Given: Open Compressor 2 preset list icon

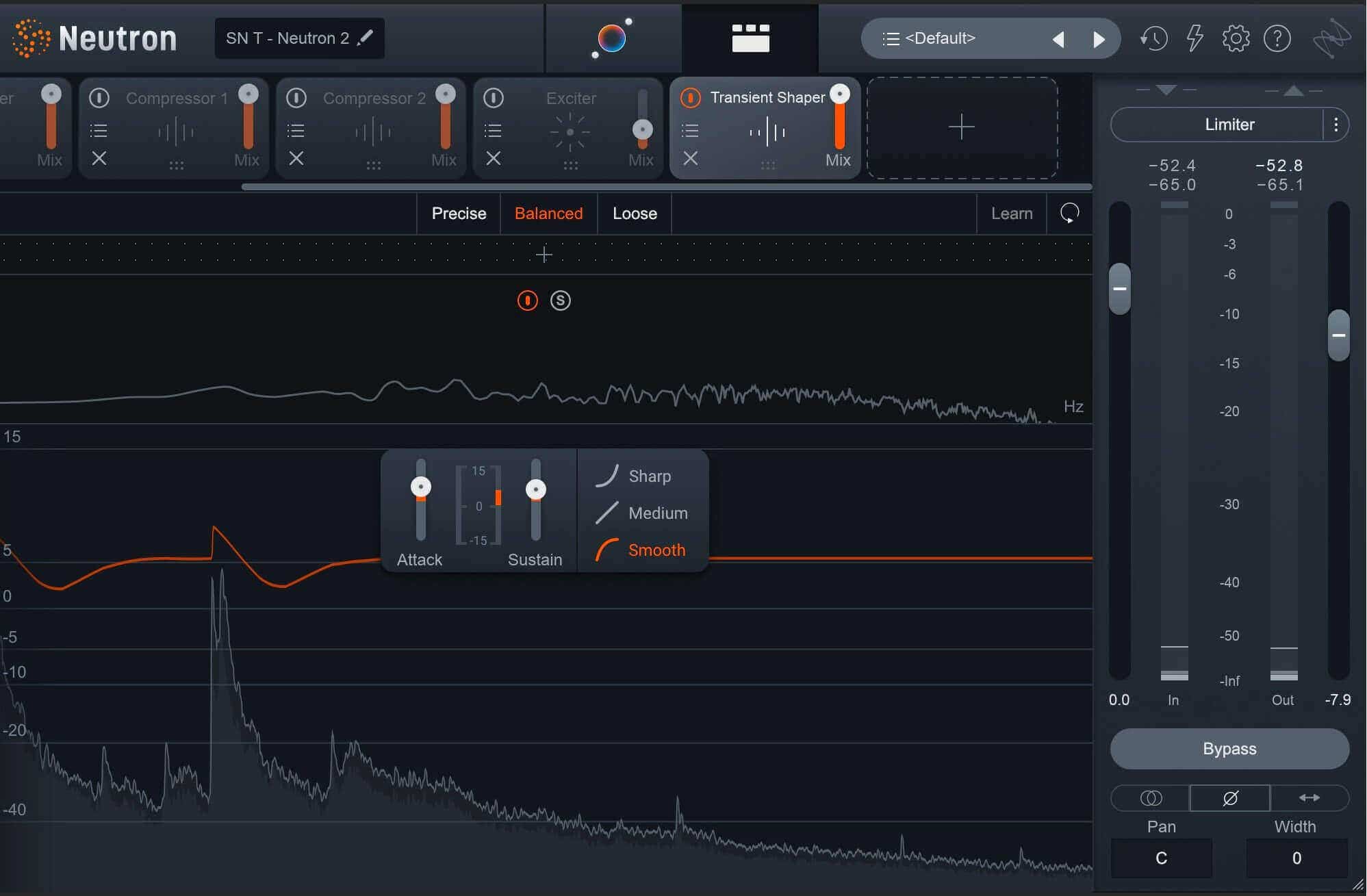Looking at the screenshot, I should [x=296, y=130].
